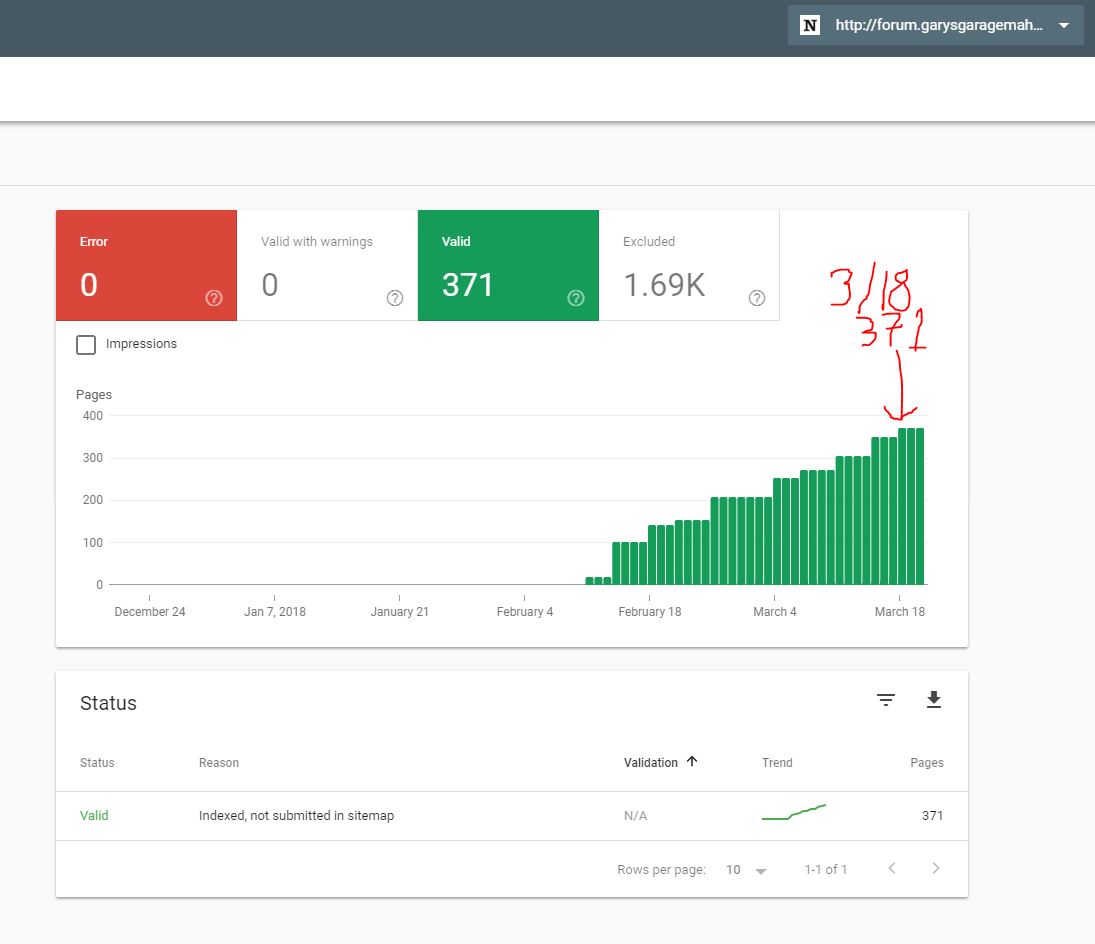
Task: Enable the Impressions checkbox
Action: point(87,345)
